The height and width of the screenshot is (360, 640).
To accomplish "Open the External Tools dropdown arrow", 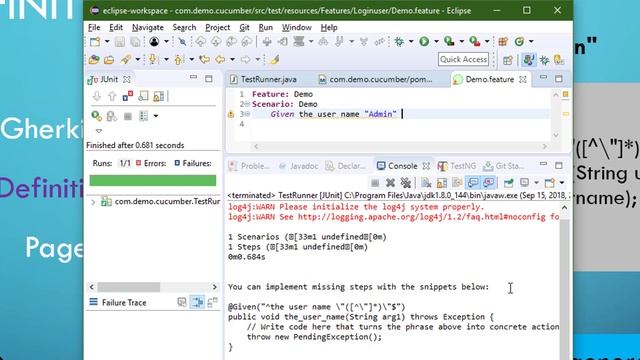I will pos(487,42).
